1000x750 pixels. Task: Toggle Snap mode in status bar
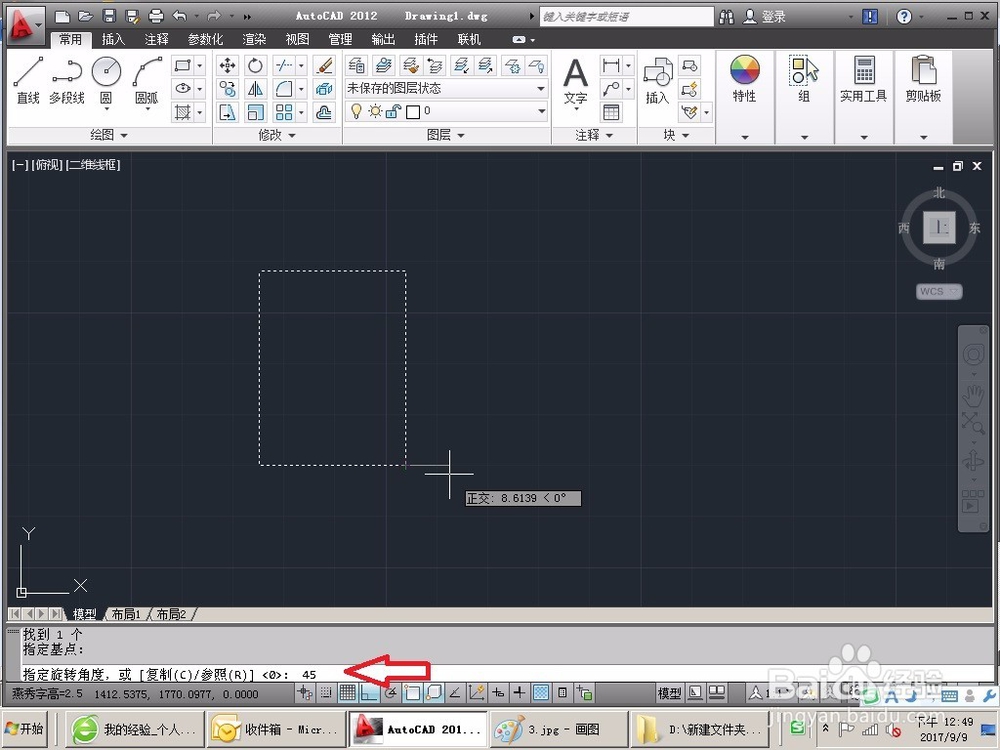pyautogui.click(x=326, y=693)
